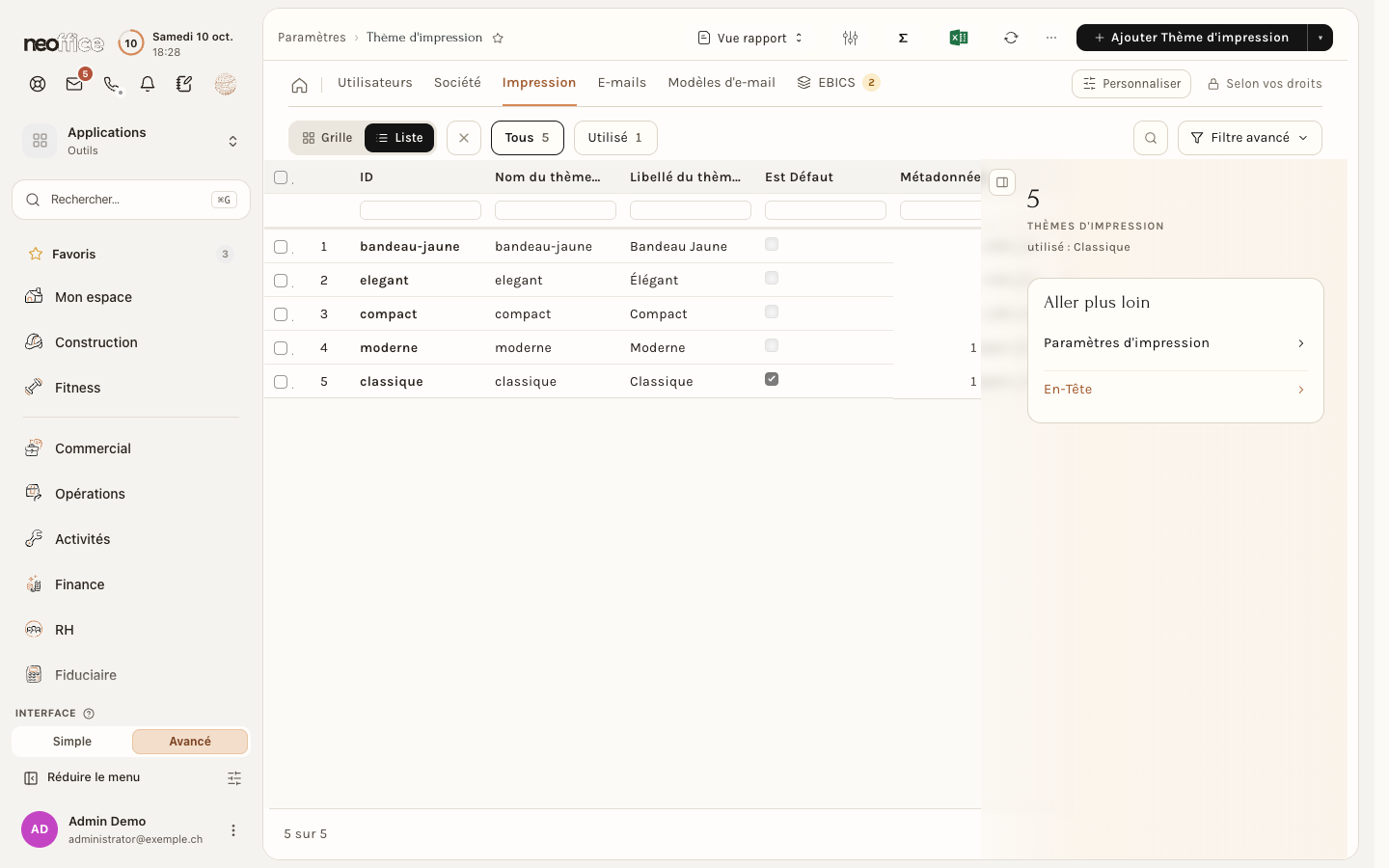Switch to Société tab
The width and height of the screenshot is (1389, 868).
click(x=457, y=83)
